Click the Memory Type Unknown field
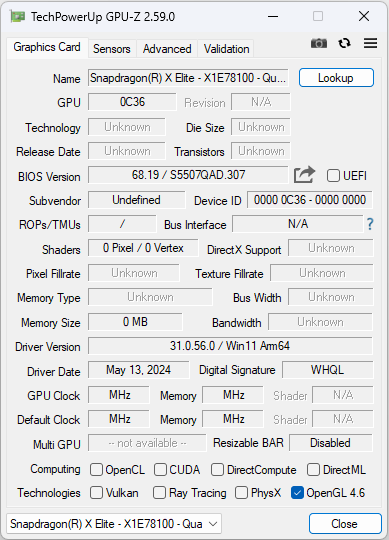Viewport: 389px width, 540px height. point(150,297)
